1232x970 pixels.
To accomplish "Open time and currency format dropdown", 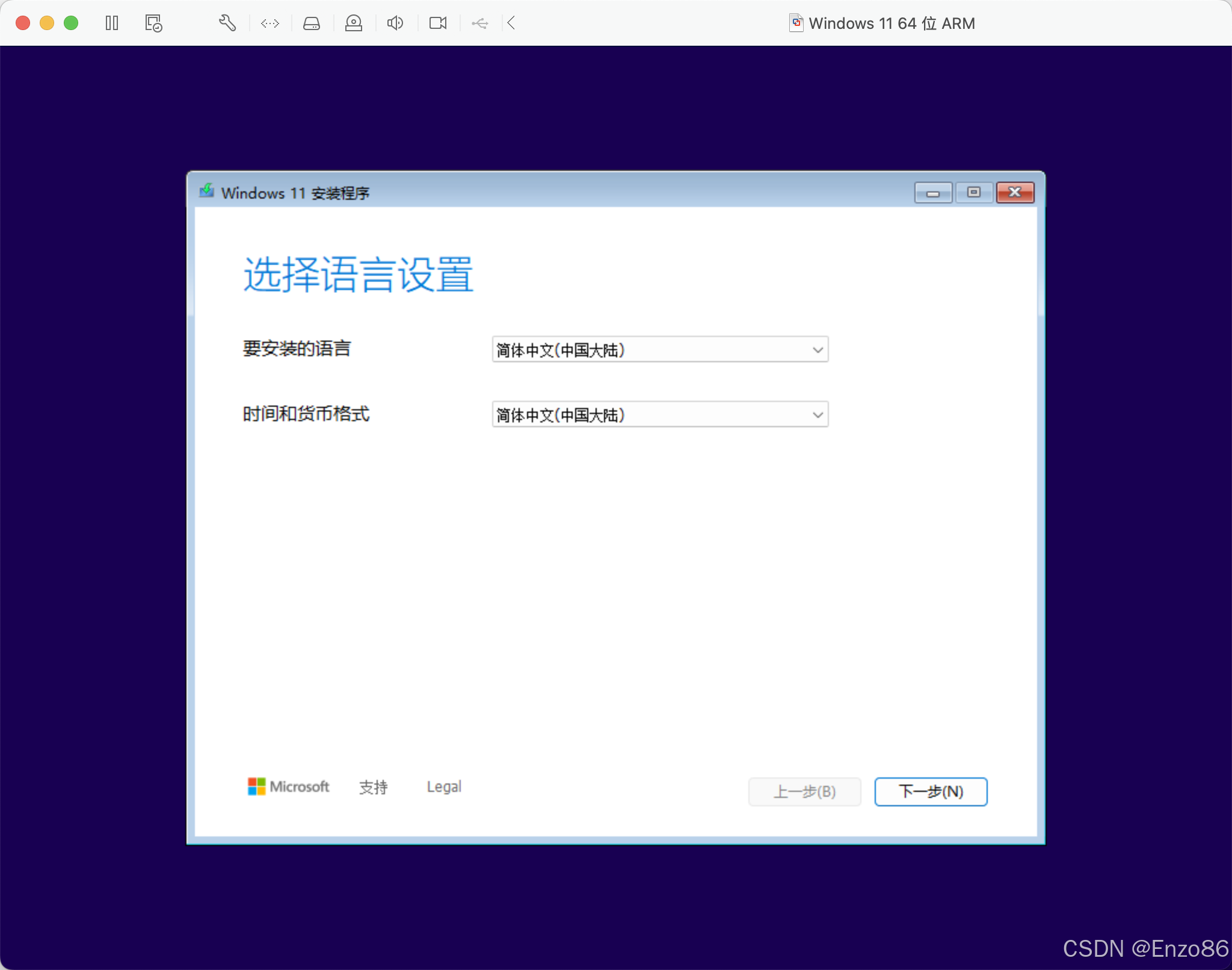I will (x=660, y=415).
